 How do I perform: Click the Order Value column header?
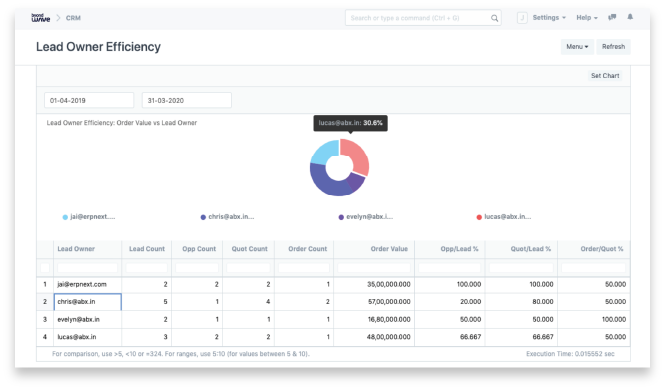(374, 249)
